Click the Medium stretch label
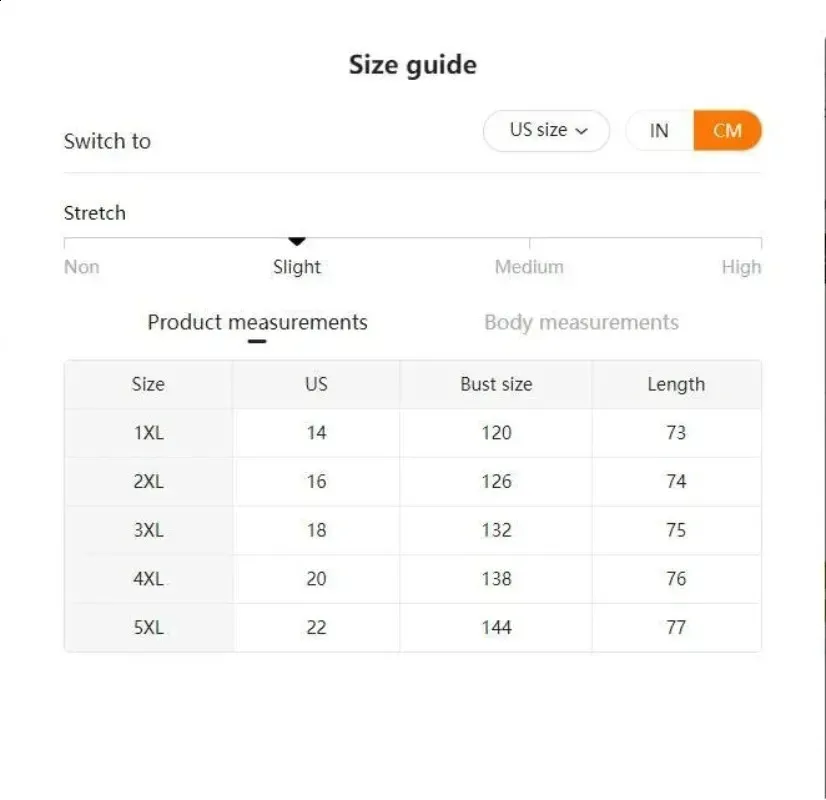The height and width of the screenshot is (800, 826). [529, 267]
